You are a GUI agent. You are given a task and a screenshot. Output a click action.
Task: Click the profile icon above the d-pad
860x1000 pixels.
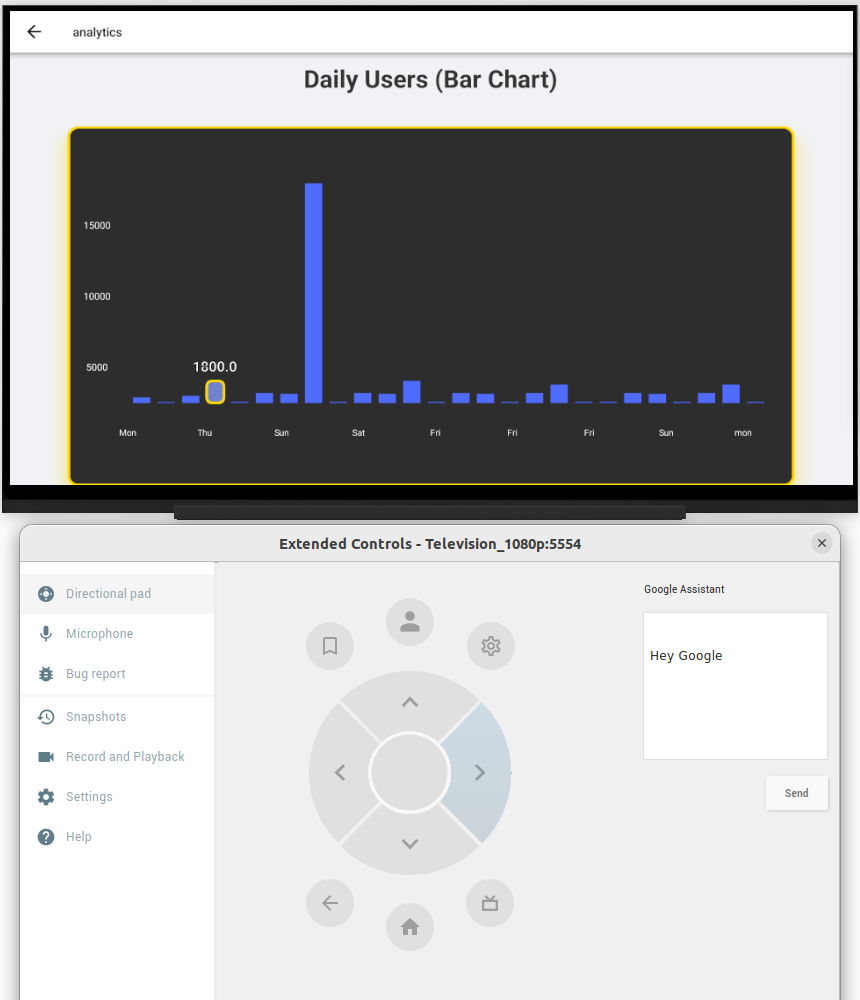pyautogui.click(x=409, y=621)
